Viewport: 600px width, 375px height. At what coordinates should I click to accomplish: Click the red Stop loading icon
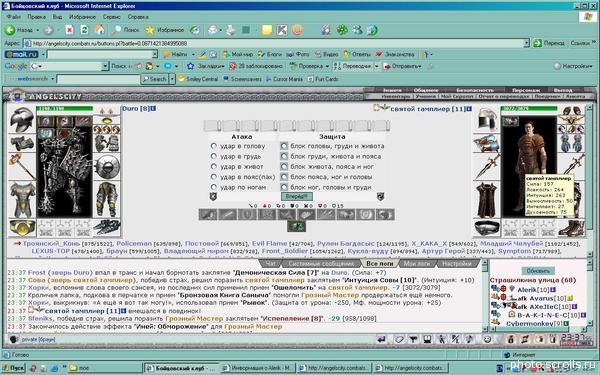[x=69, y=30]
